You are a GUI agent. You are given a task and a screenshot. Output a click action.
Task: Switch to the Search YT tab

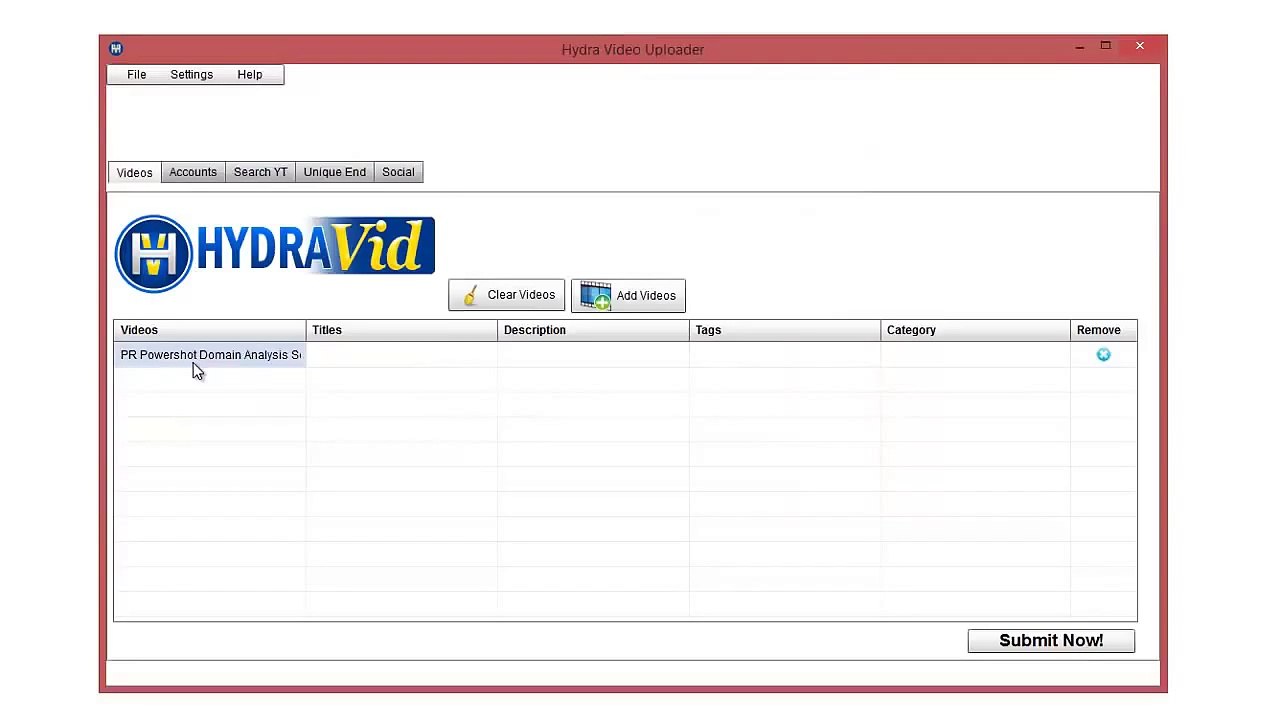click(x=260, y=172)
